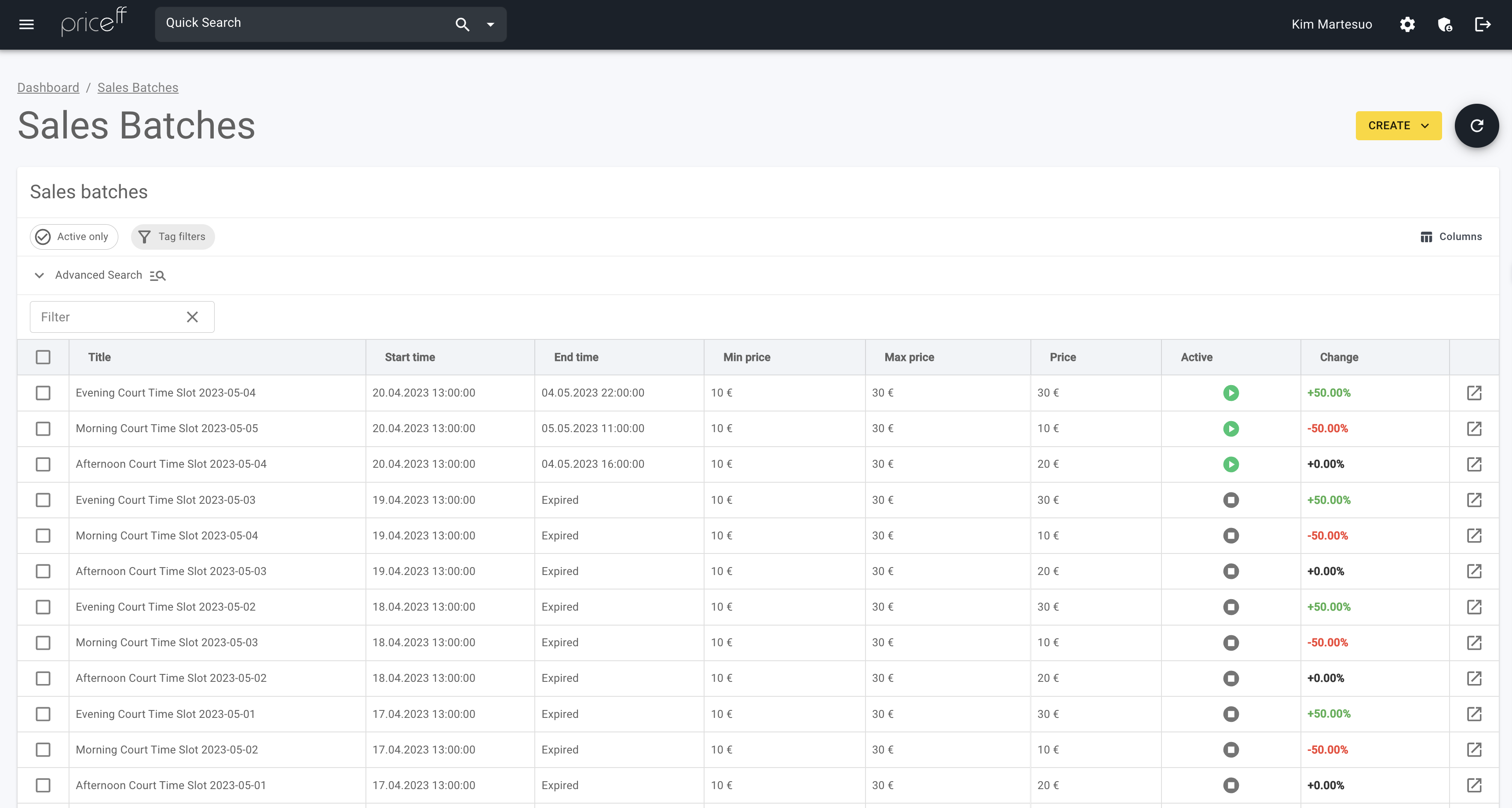
Task: Check the Afternoon Court Time Slot 2023-05-03 row
Action: [x=43, y=571]
